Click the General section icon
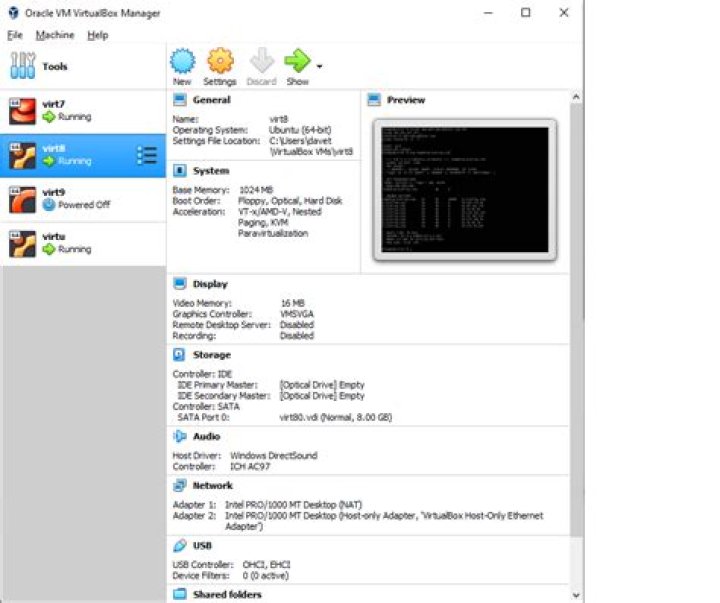Viewport: 720px width, 603px height. tap(180, 100)
